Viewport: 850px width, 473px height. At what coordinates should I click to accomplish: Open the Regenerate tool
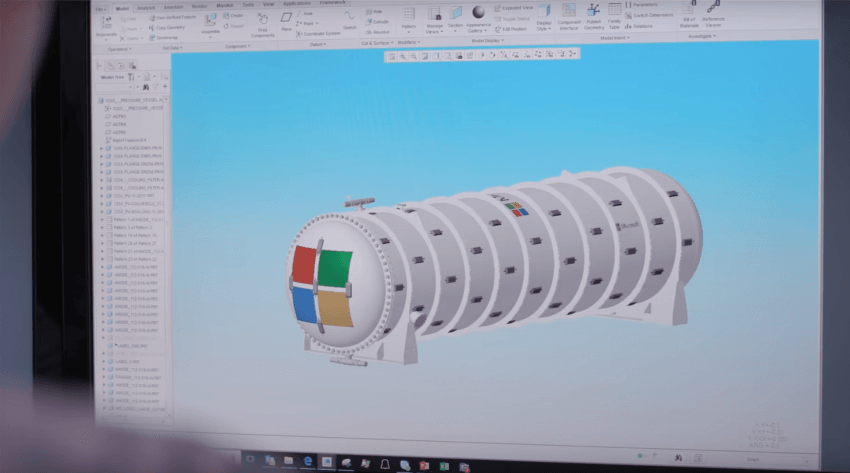coord(106,27)
